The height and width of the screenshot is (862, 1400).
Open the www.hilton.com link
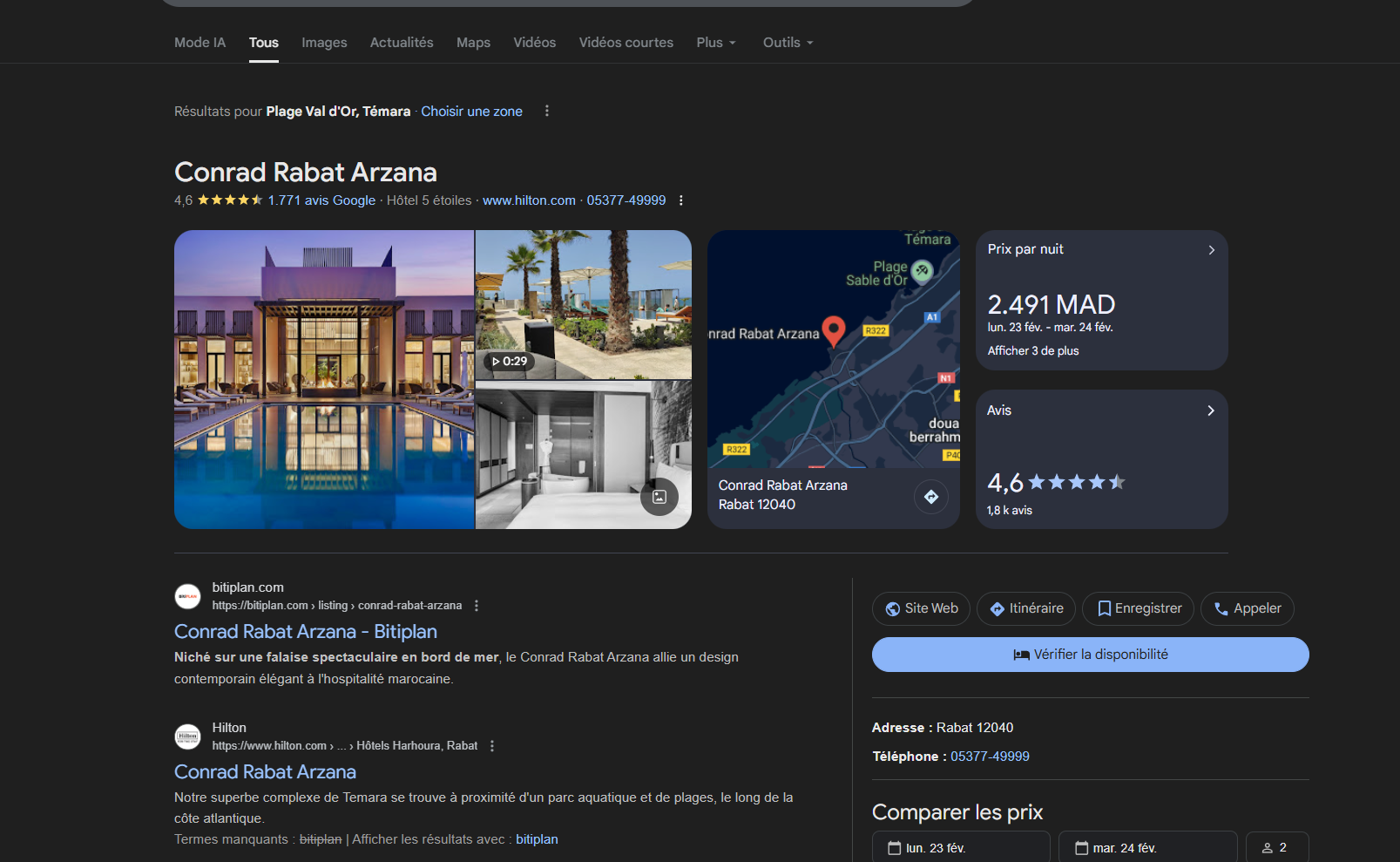(x=529, y=200)
